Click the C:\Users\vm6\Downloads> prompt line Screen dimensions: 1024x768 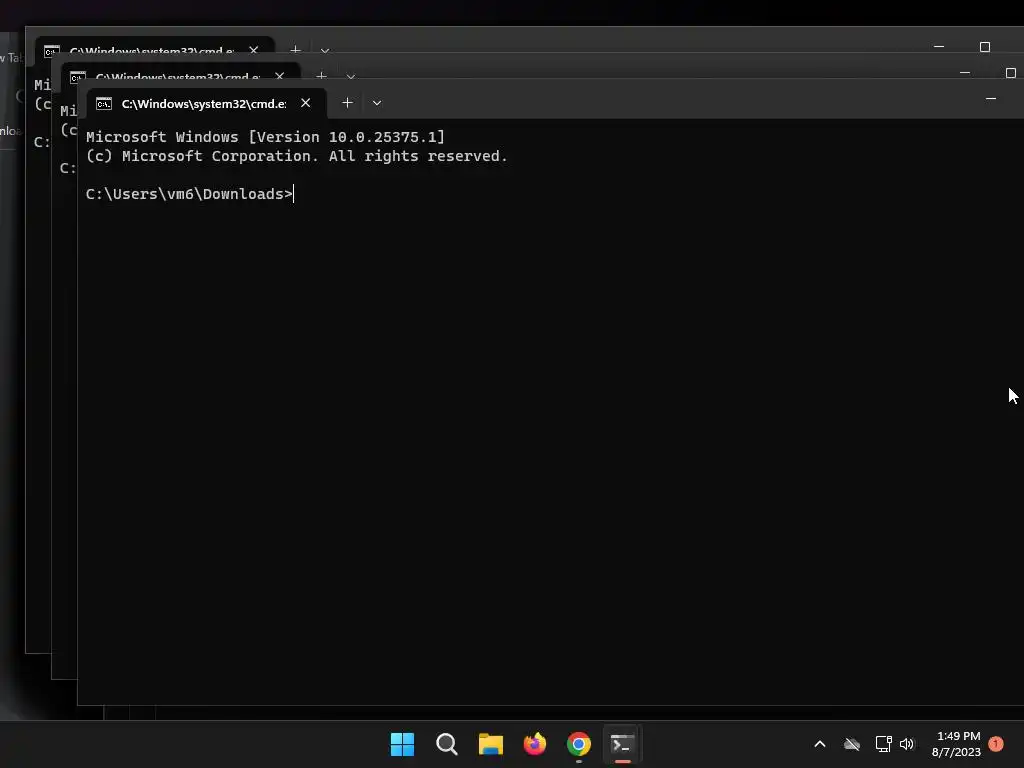(x=189, y=194)
